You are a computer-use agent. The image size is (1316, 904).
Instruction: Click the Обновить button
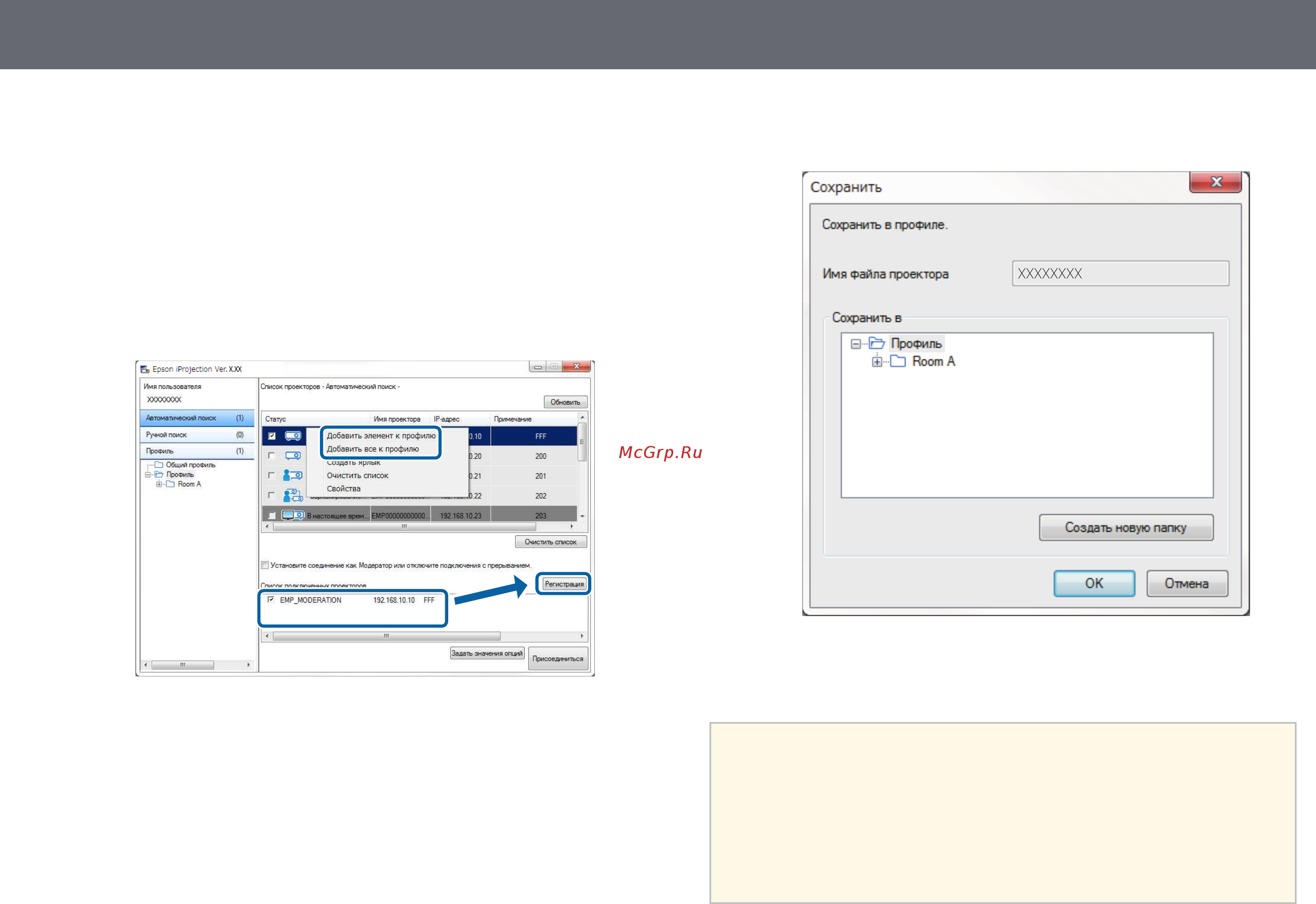coord(565,402)
